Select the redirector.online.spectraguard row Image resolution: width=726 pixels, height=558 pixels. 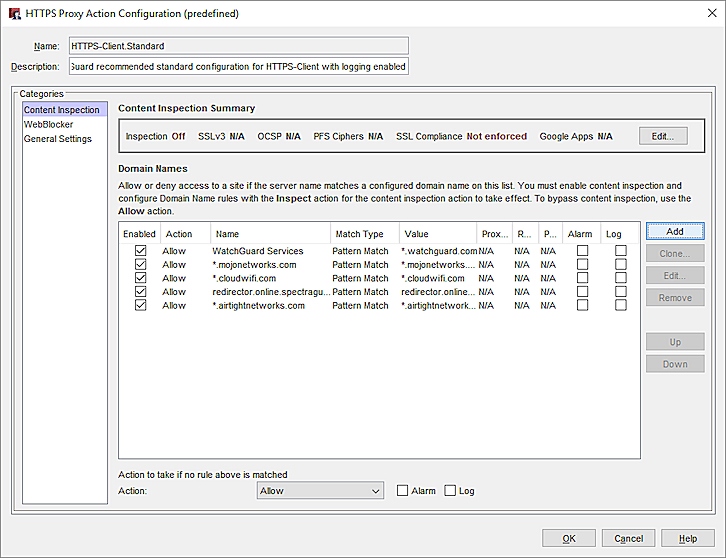point(270,292)
